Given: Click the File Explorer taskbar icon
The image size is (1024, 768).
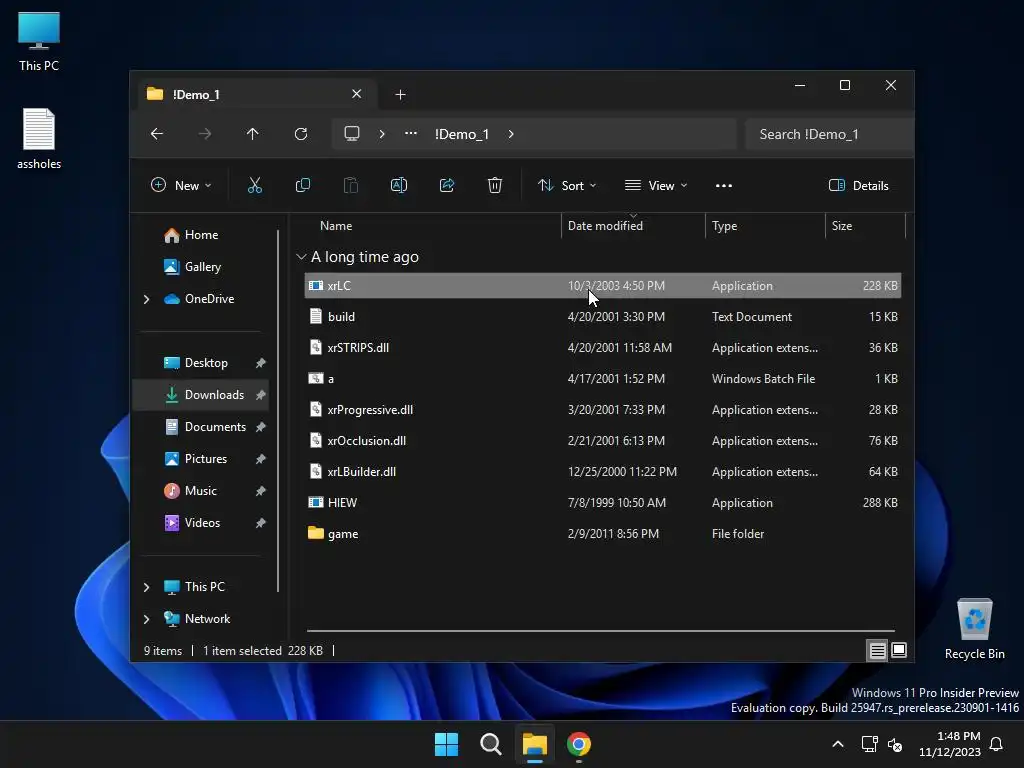Looking at the screenshot, I should coord(534,744).
